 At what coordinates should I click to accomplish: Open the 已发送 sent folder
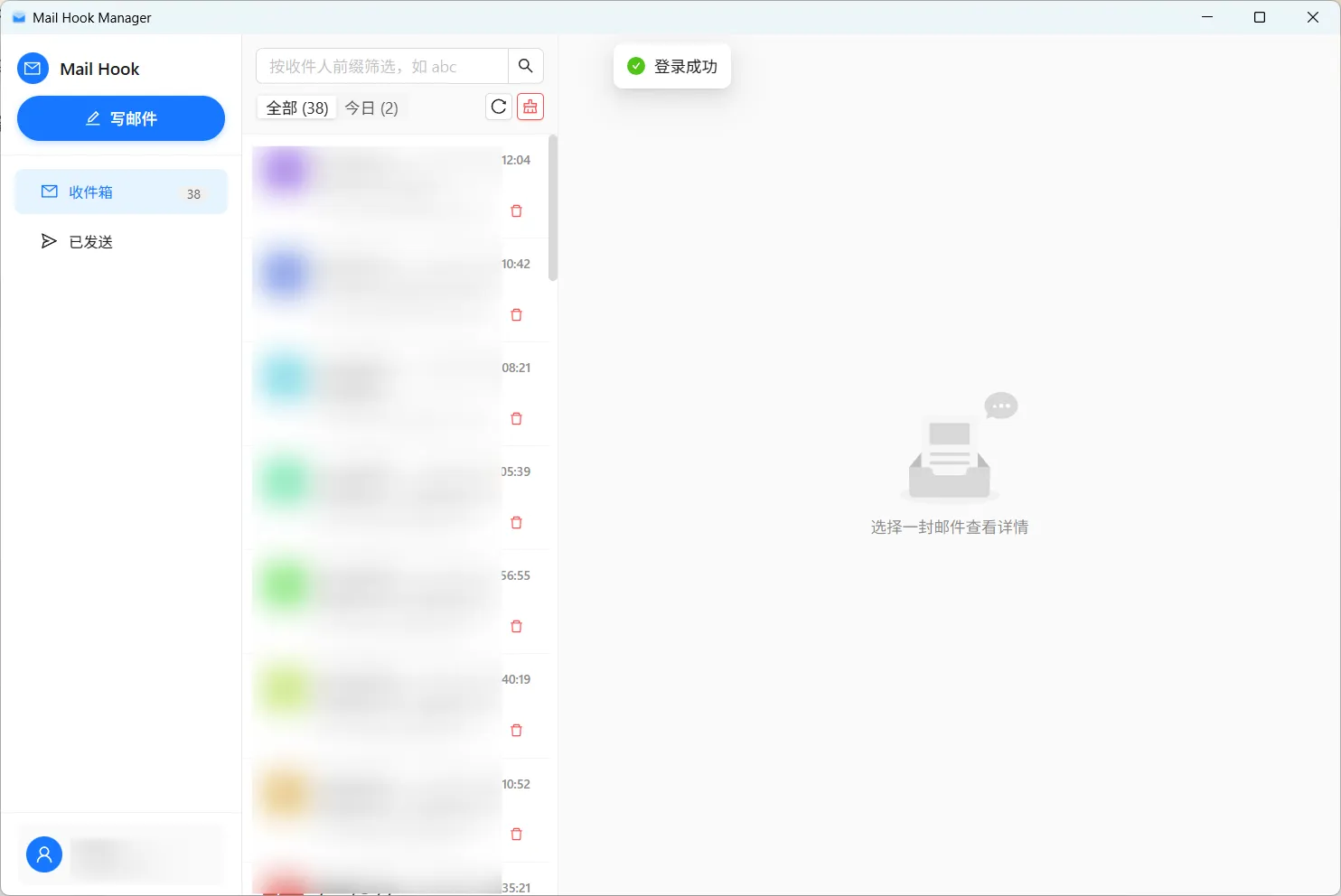[121, 241]
